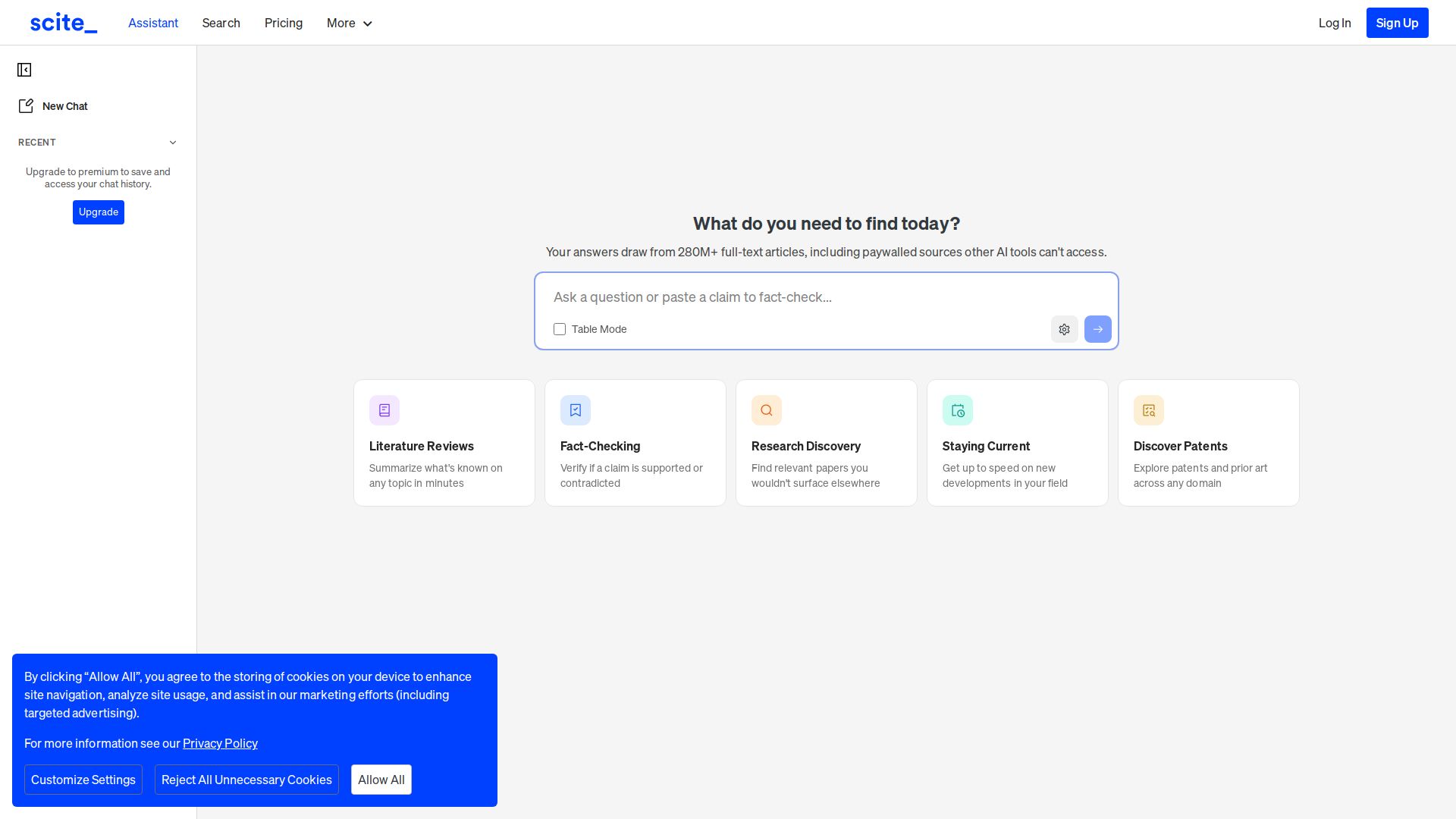1456x819 pixels.
Task: Enable the Table Mode checkbox
Action: click(560, 329)
